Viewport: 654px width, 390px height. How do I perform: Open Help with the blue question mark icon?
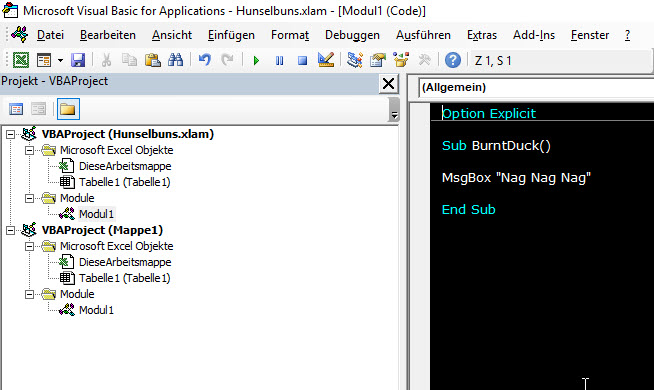coord(453,60)
